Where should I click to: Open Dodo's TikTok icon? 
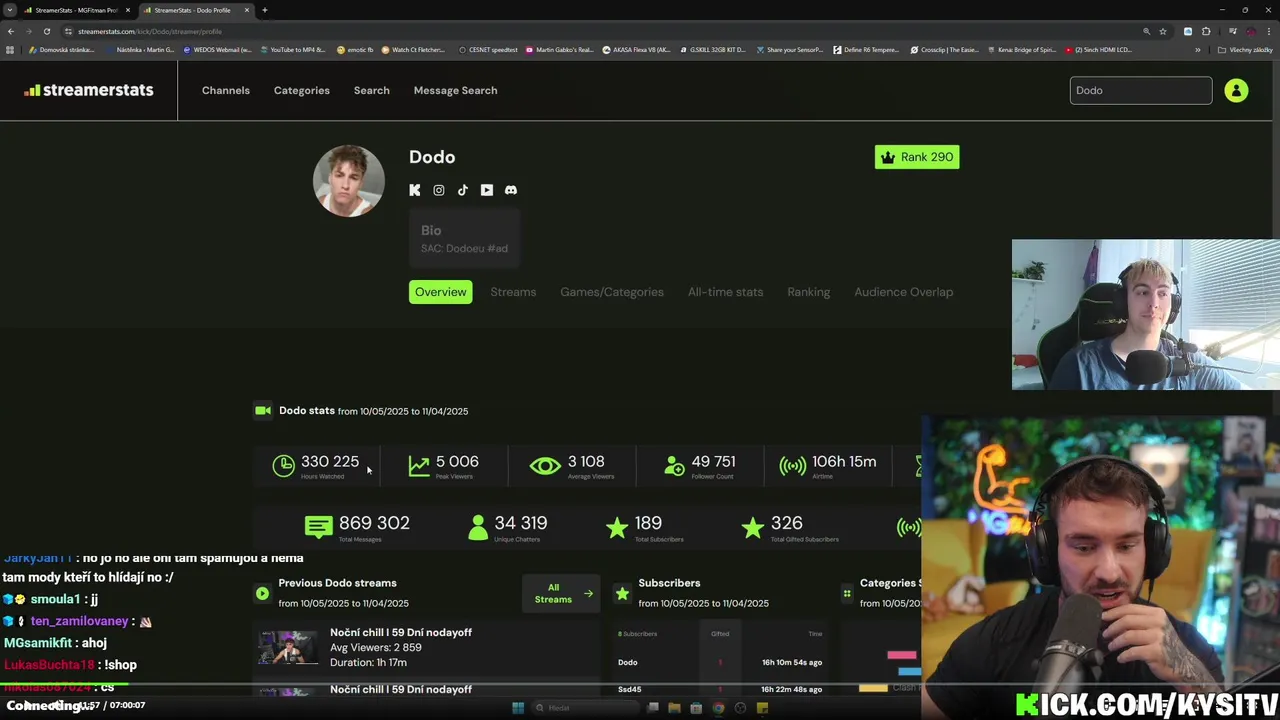(463, 190)
